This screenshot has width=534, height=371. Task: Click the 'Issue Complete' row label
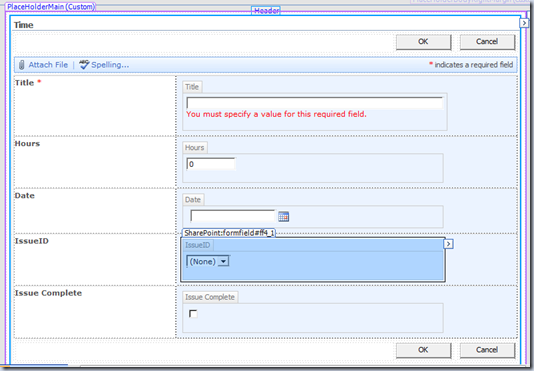(48, 293)
